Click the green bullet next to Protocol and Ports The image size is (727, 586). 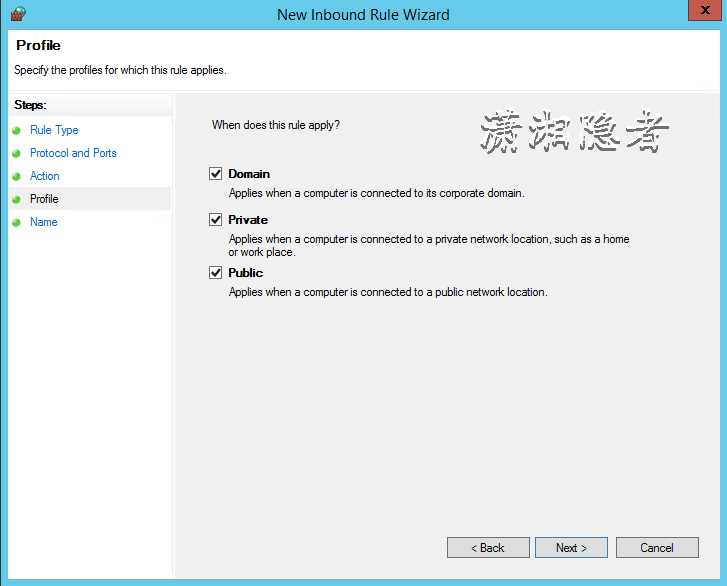(x=16, y=153)
